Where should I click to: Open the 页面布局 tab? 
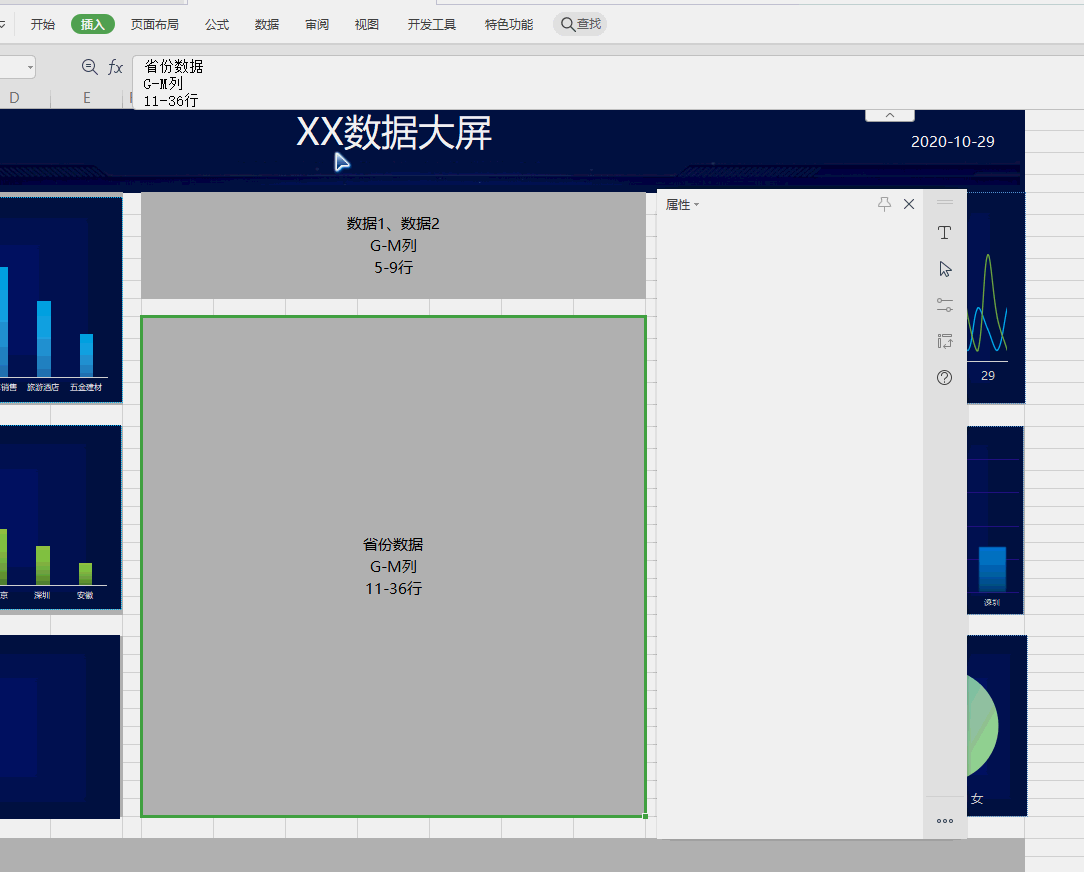click(x=155, y=25)
